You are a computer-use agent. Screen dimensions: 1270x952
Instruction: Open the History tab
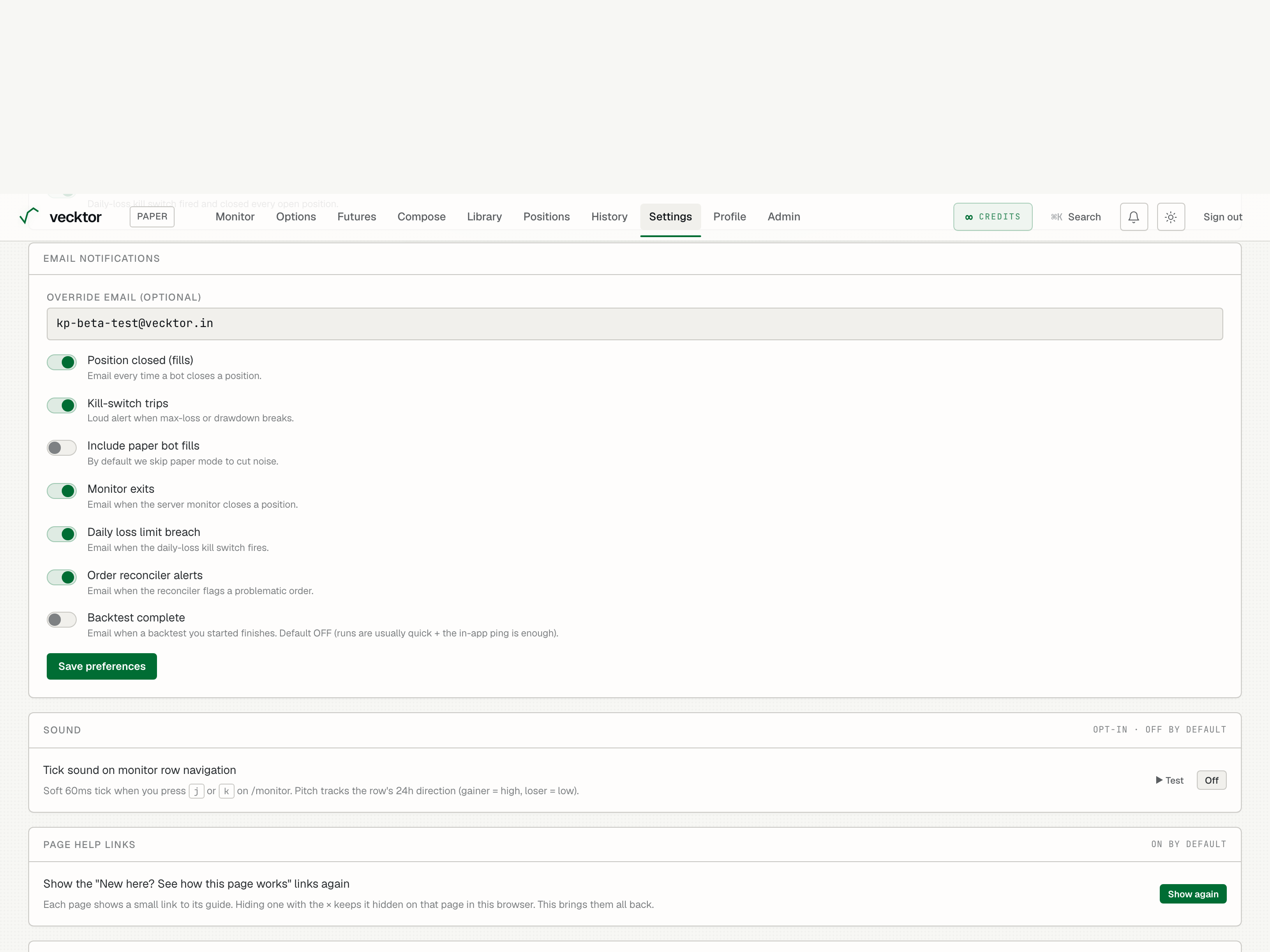click(609, 217)
